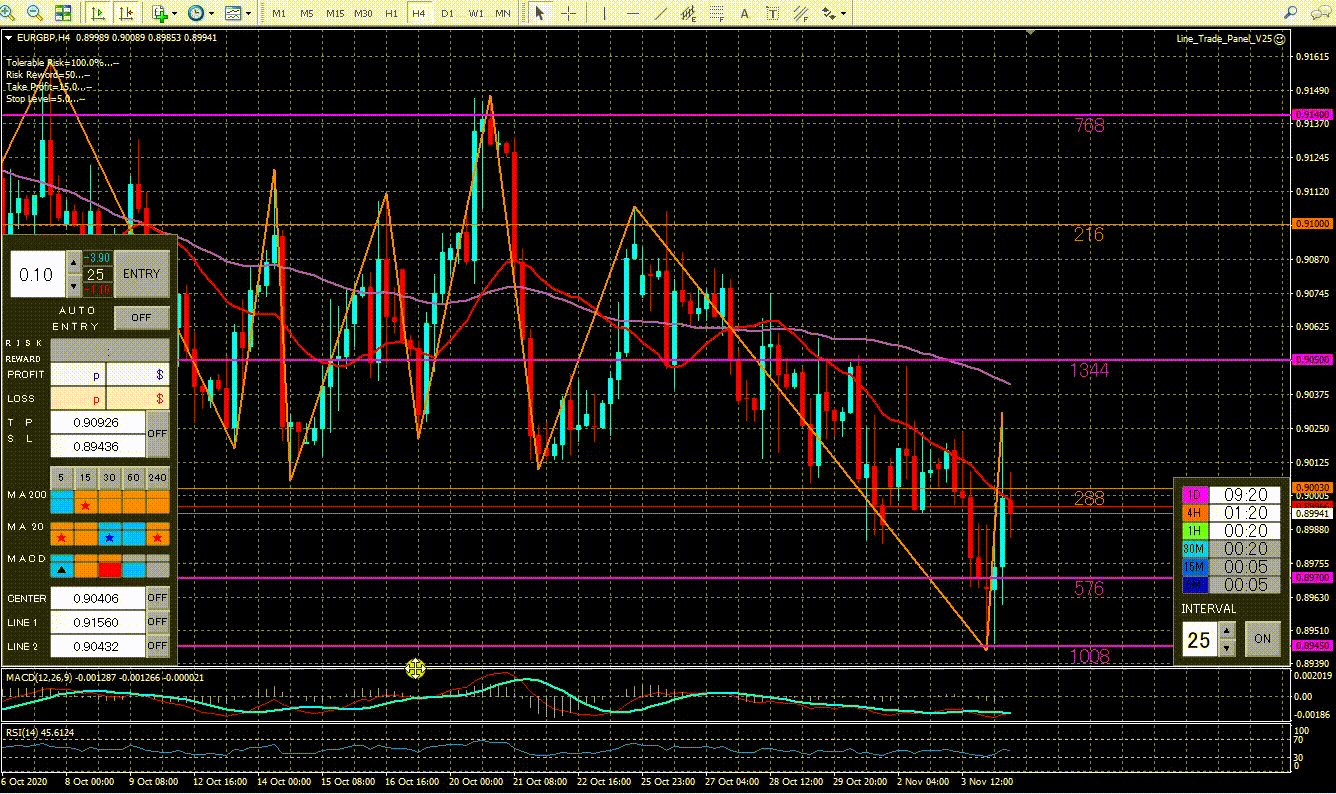Viewport: 1336px width, 794px height.
Task: Expand the Arrows tool dropdown arrow
Action: coord(844,13)
